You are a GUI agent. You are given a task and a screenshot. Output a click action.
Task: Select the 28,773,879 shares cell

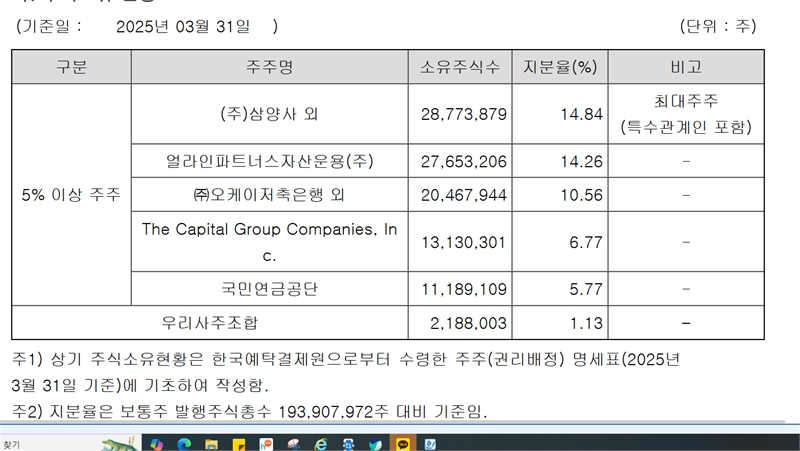(465, 114)
